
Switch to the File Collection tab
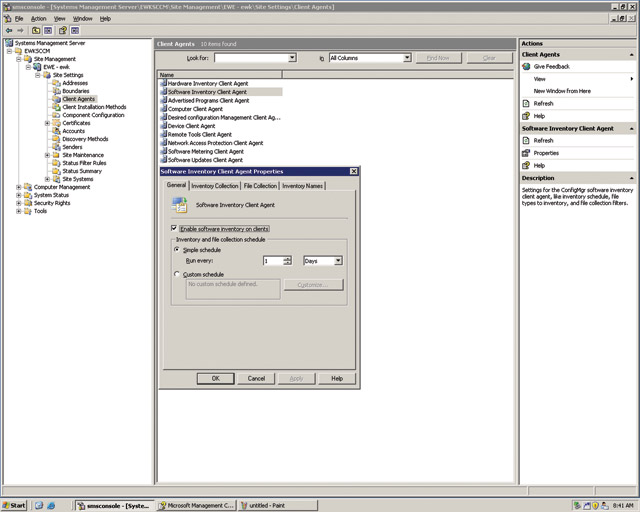pyautogui.click(x=260, y=186)
